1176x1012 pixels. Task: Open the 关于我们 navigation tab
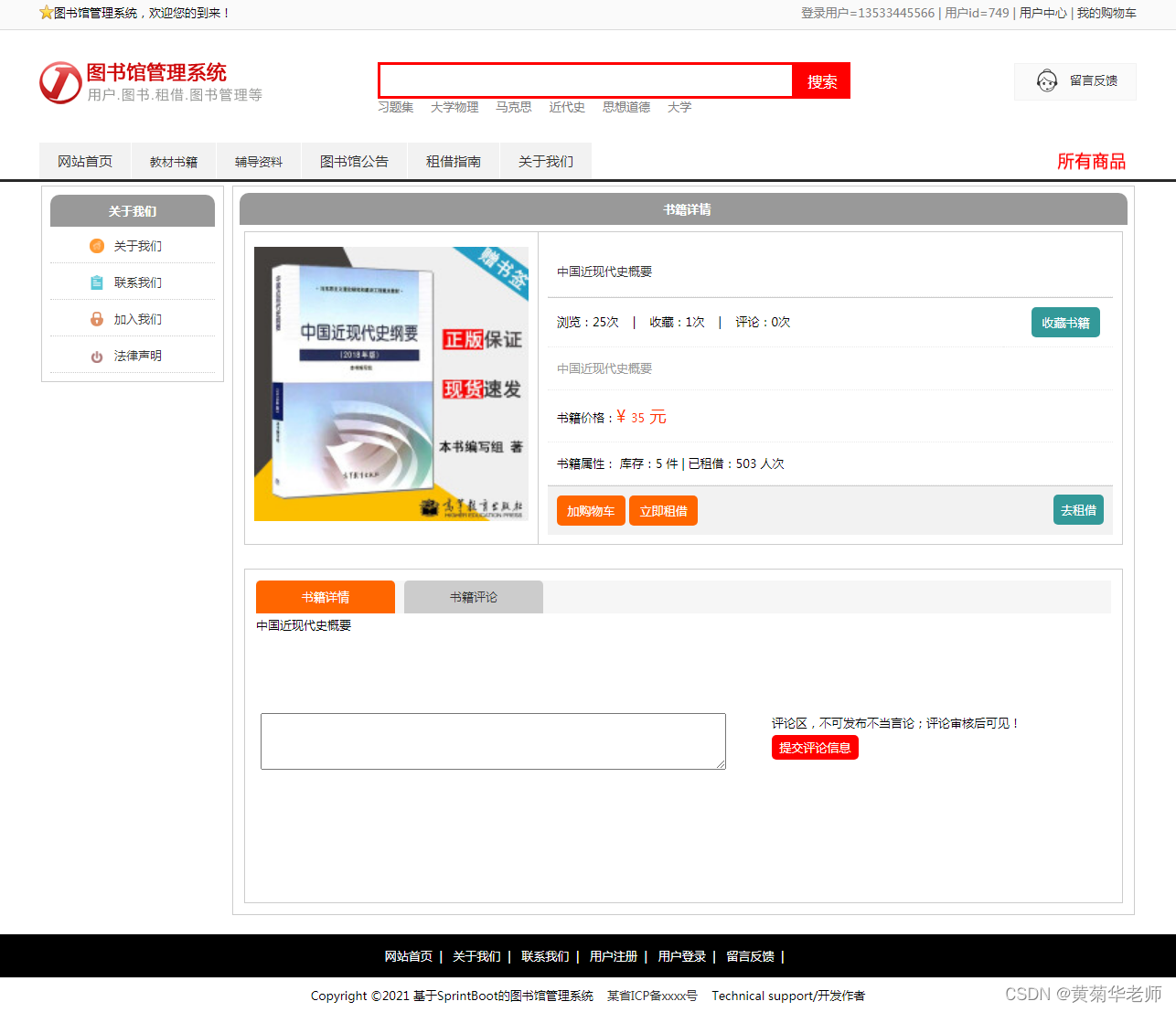(546, 161)
